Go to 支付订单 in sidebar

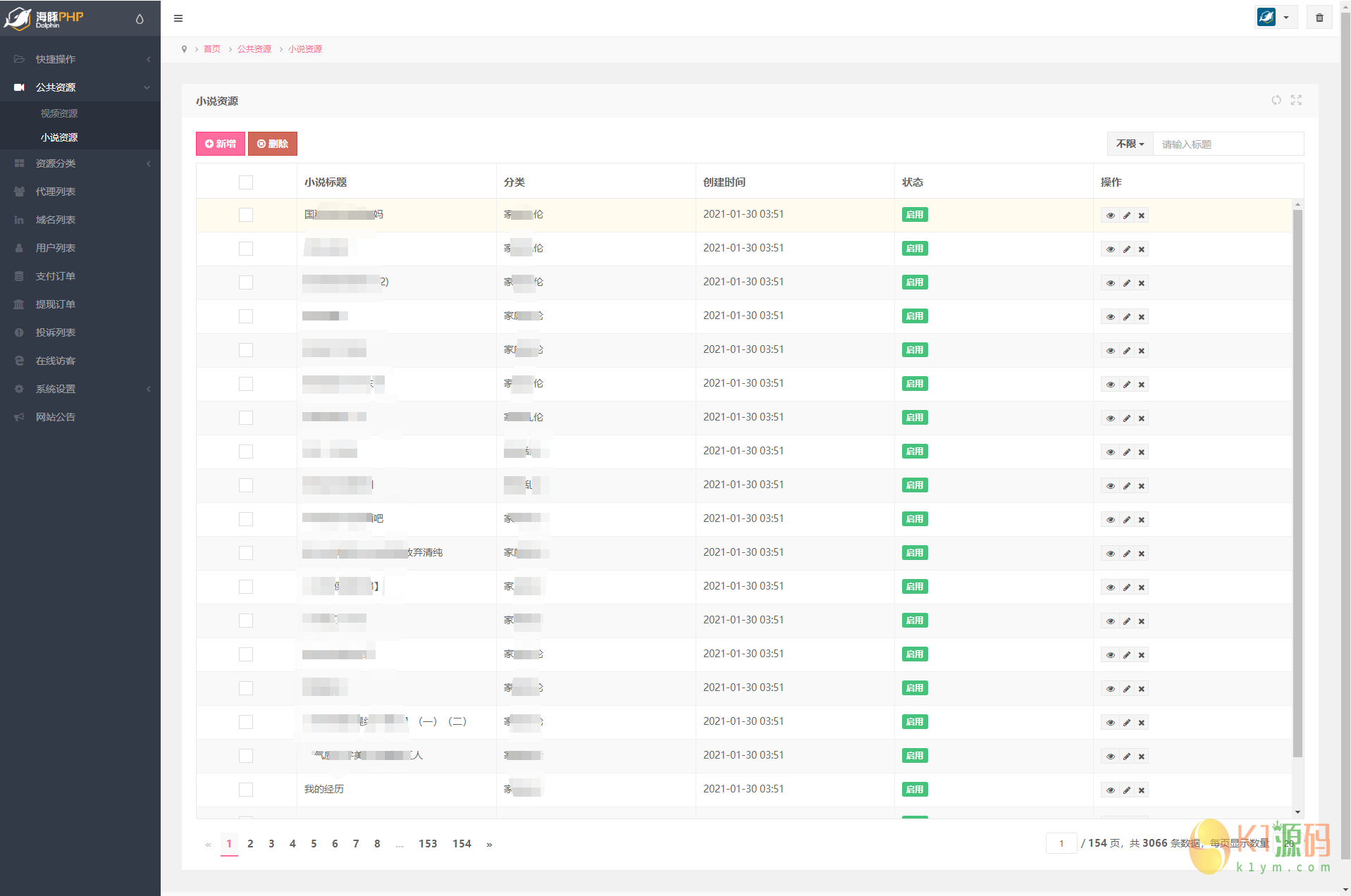pos(56,276)
